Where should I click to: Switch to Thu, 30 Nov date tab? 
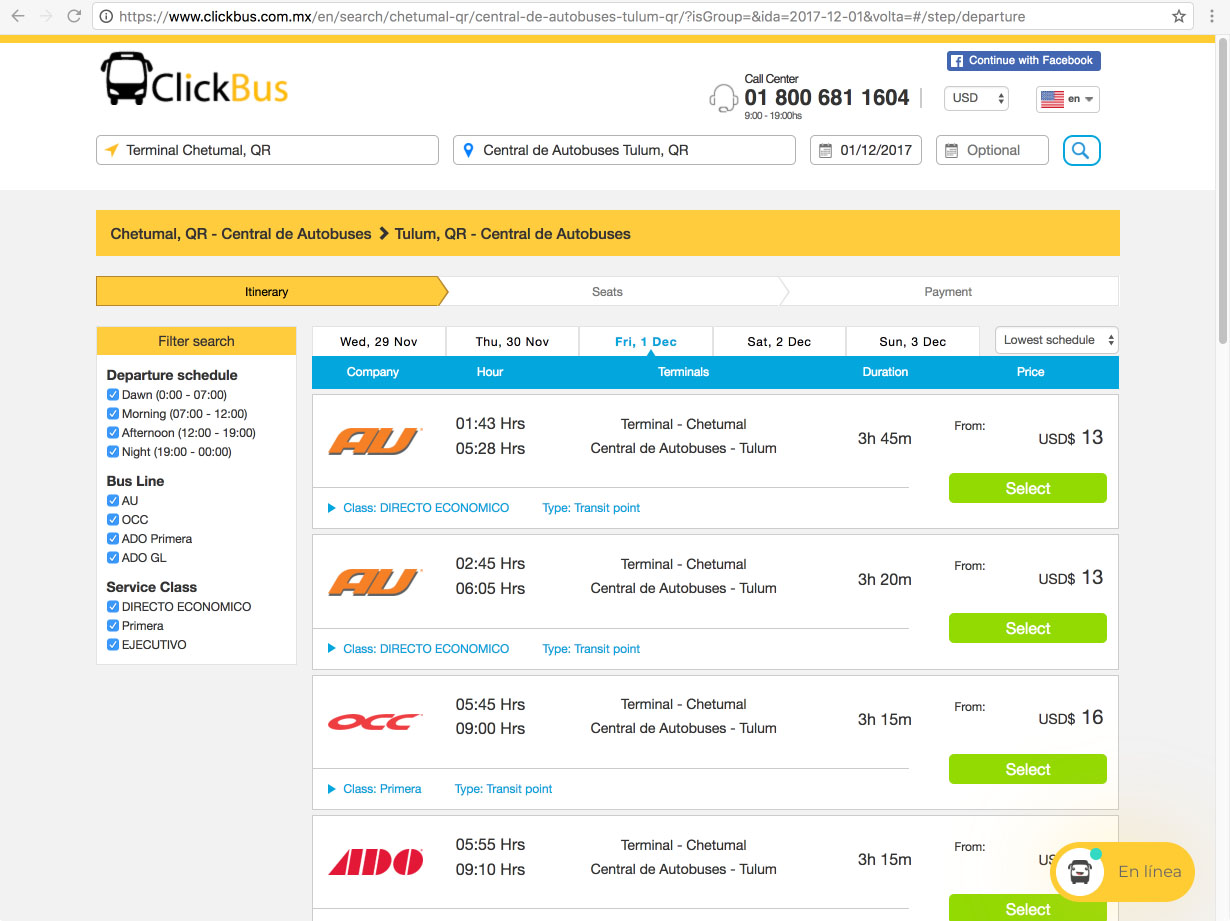(513, 342)
